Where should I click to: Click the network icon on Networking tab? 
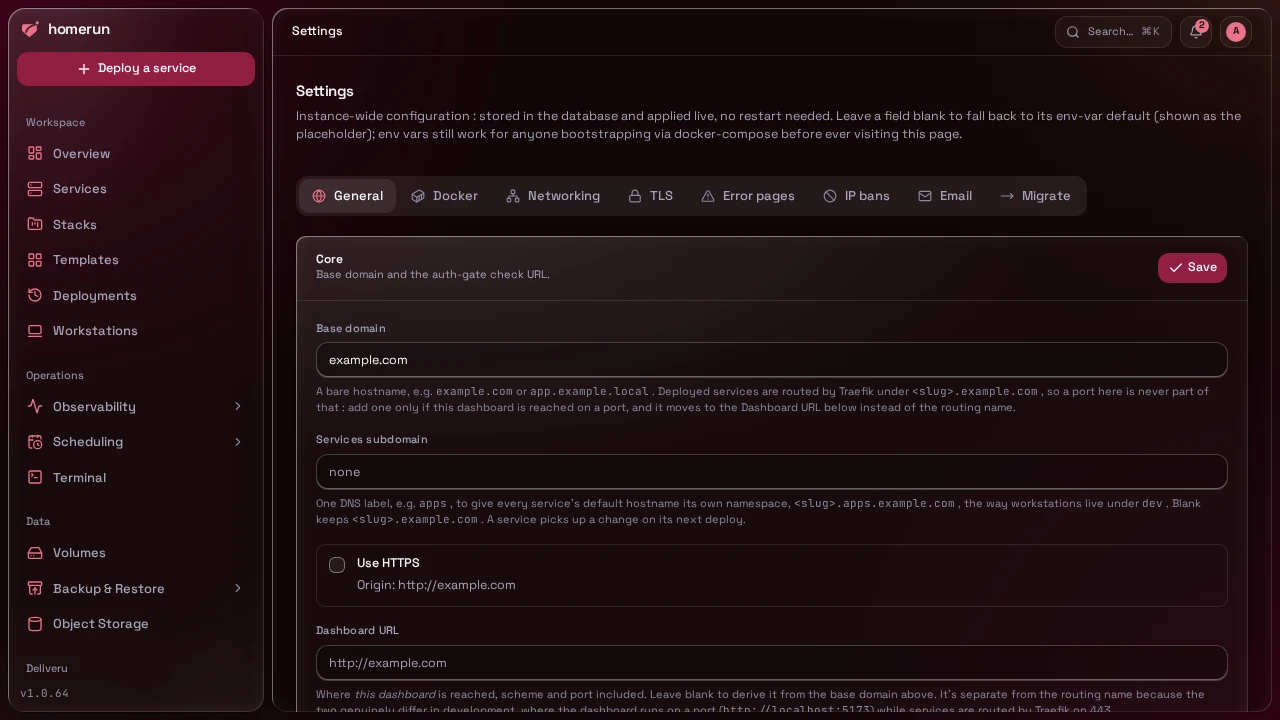tap(513, 196)
